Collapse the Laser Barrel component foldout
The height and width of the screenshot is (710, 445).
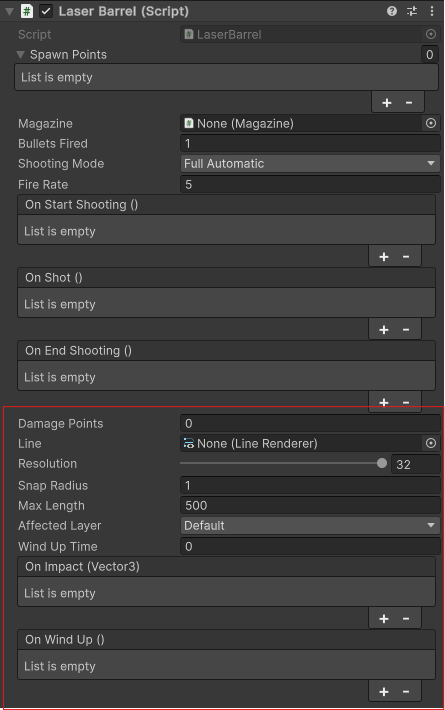tap(9, 12)
